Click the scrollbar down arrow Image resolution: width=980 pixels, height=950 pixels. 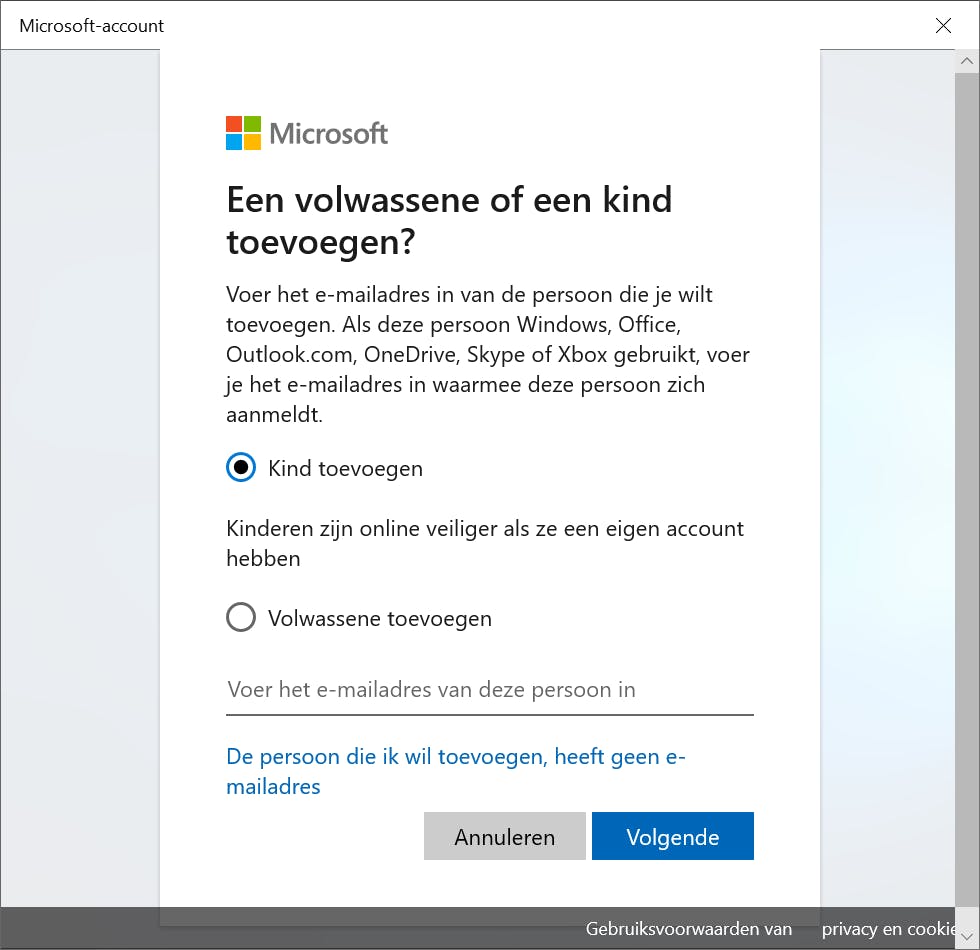click(x=966, y=932)
